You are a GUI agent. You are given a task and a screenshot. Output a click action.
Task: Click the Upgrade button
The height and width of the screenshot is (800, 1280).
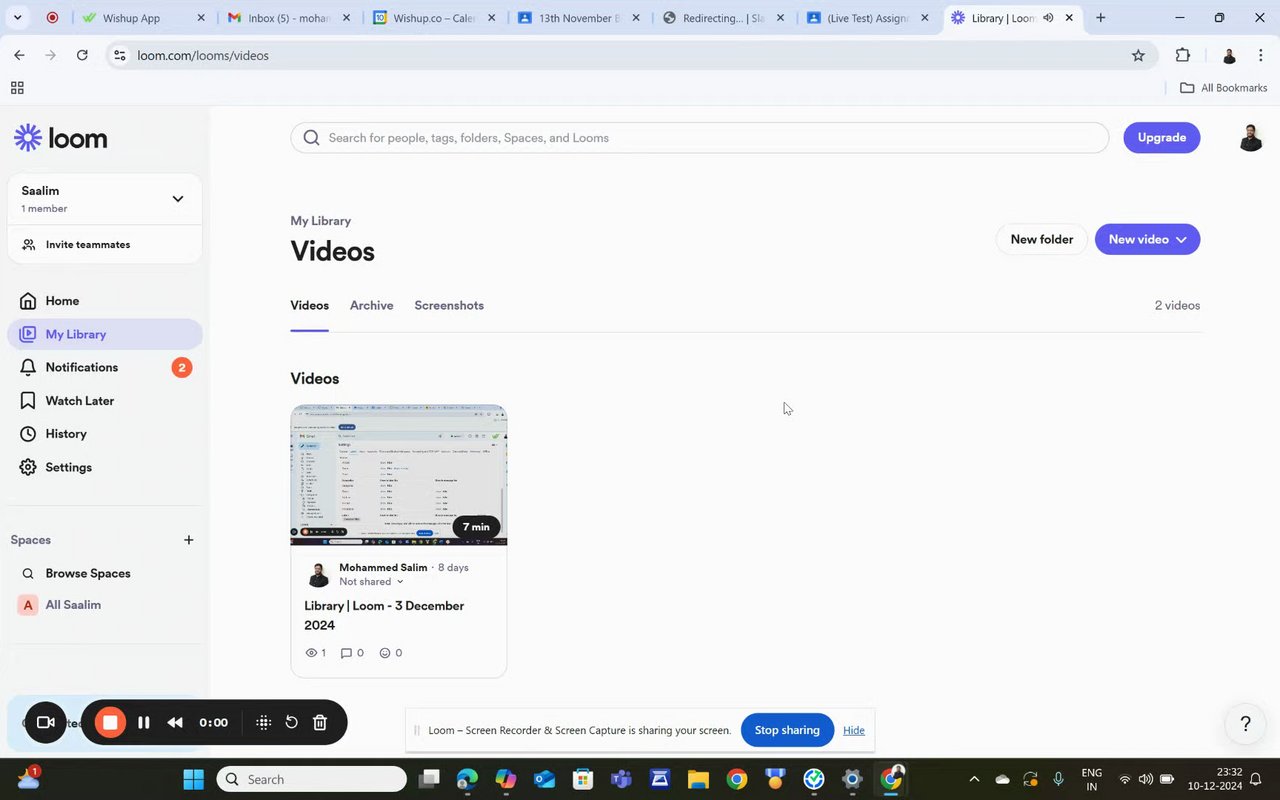tap(1161, 138)
